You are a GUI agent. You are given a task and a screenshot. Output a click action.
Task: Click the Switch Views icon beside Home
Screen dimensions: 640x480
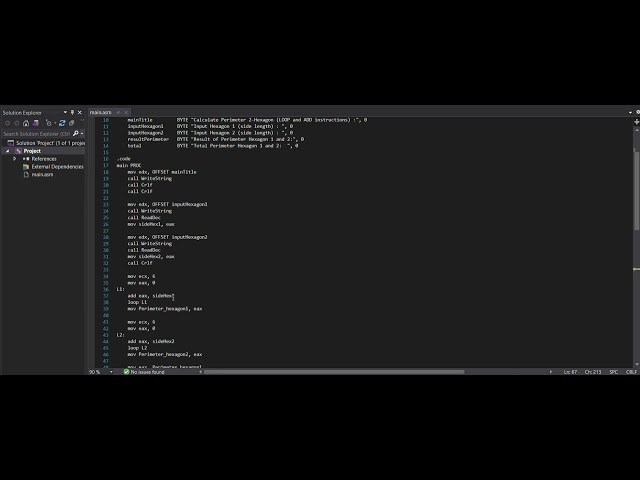36,123
